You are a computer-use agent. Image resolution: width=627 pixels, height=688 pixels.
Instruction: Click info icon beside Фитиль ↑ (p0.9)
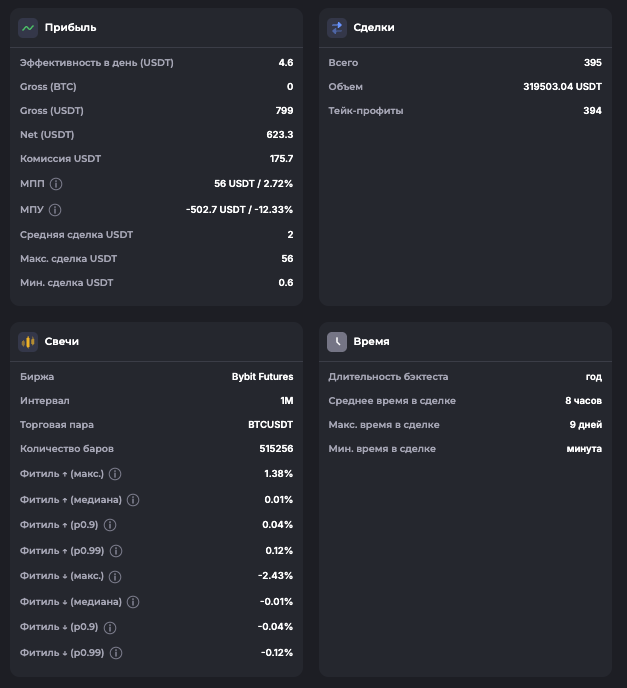click(x=110, y=525)
